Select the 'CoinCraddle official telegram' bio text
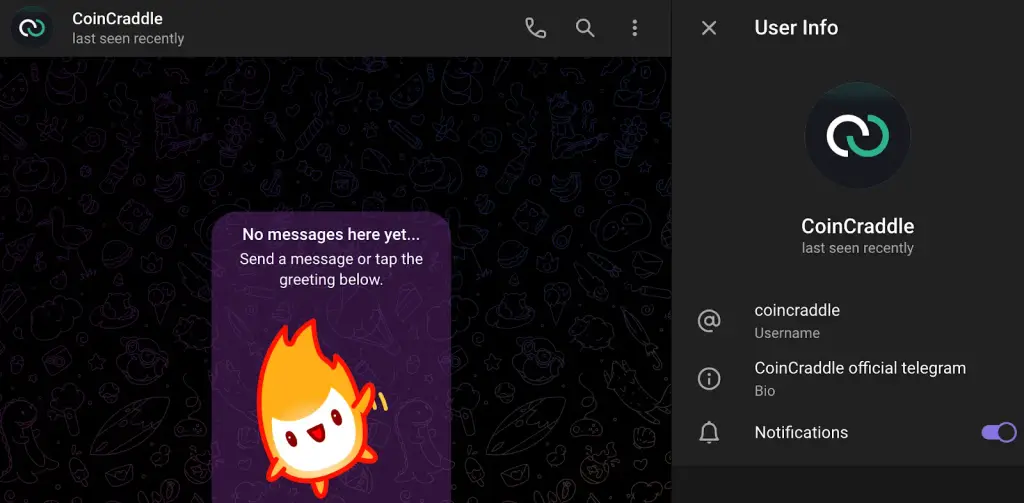Viewport: 1024px width, 503px height. coord(860,368)
